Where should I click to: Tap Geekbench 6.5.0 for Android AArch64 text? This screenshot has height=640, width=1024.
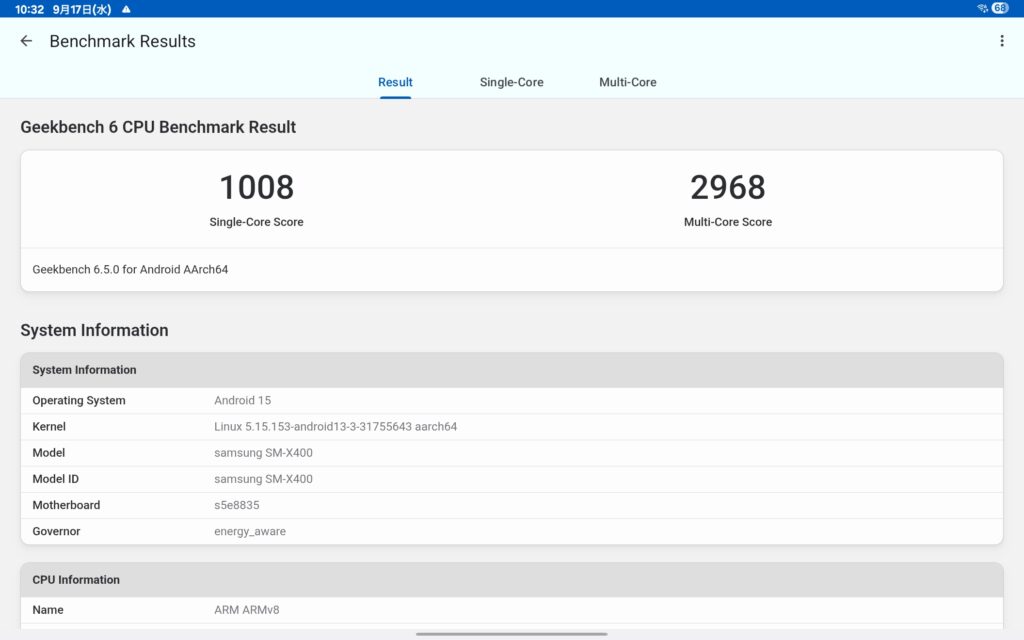130,270
